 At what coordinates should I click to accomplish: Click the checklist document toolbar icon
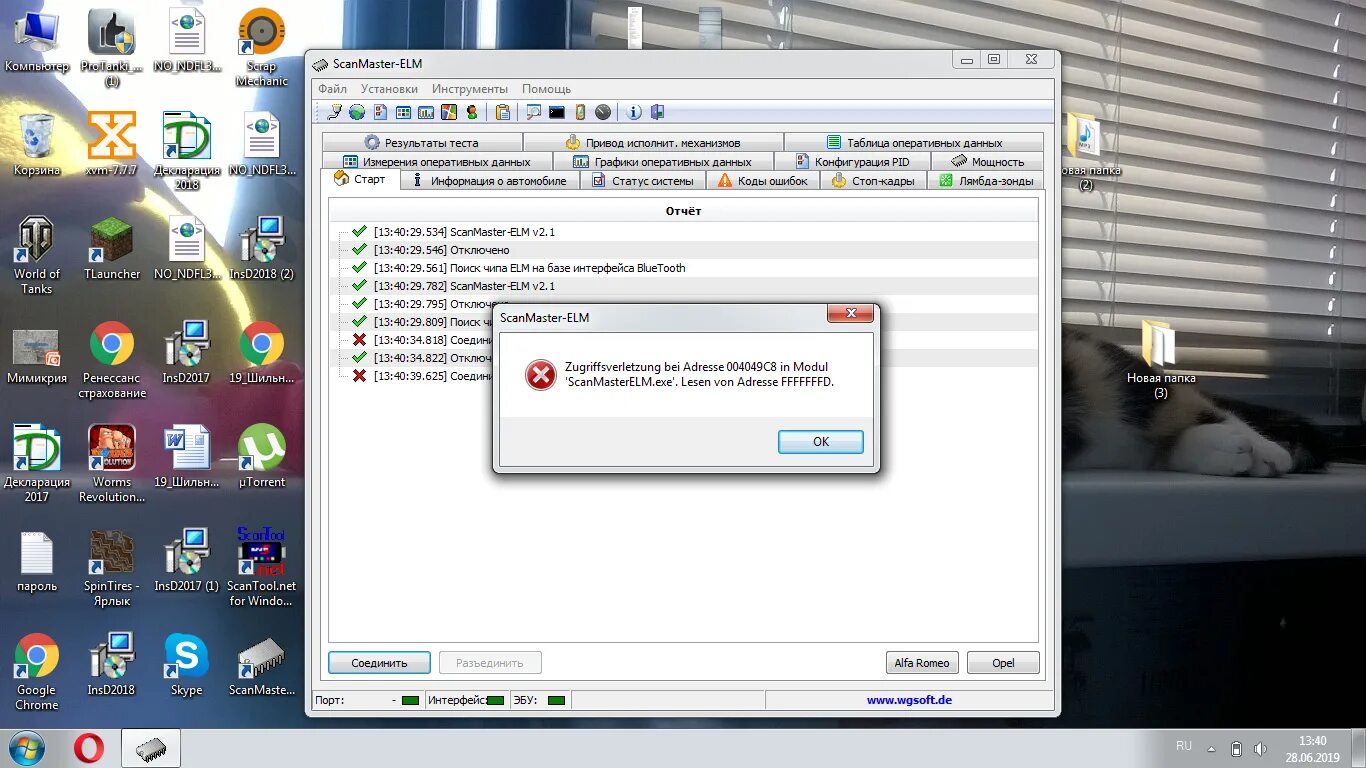380,113
